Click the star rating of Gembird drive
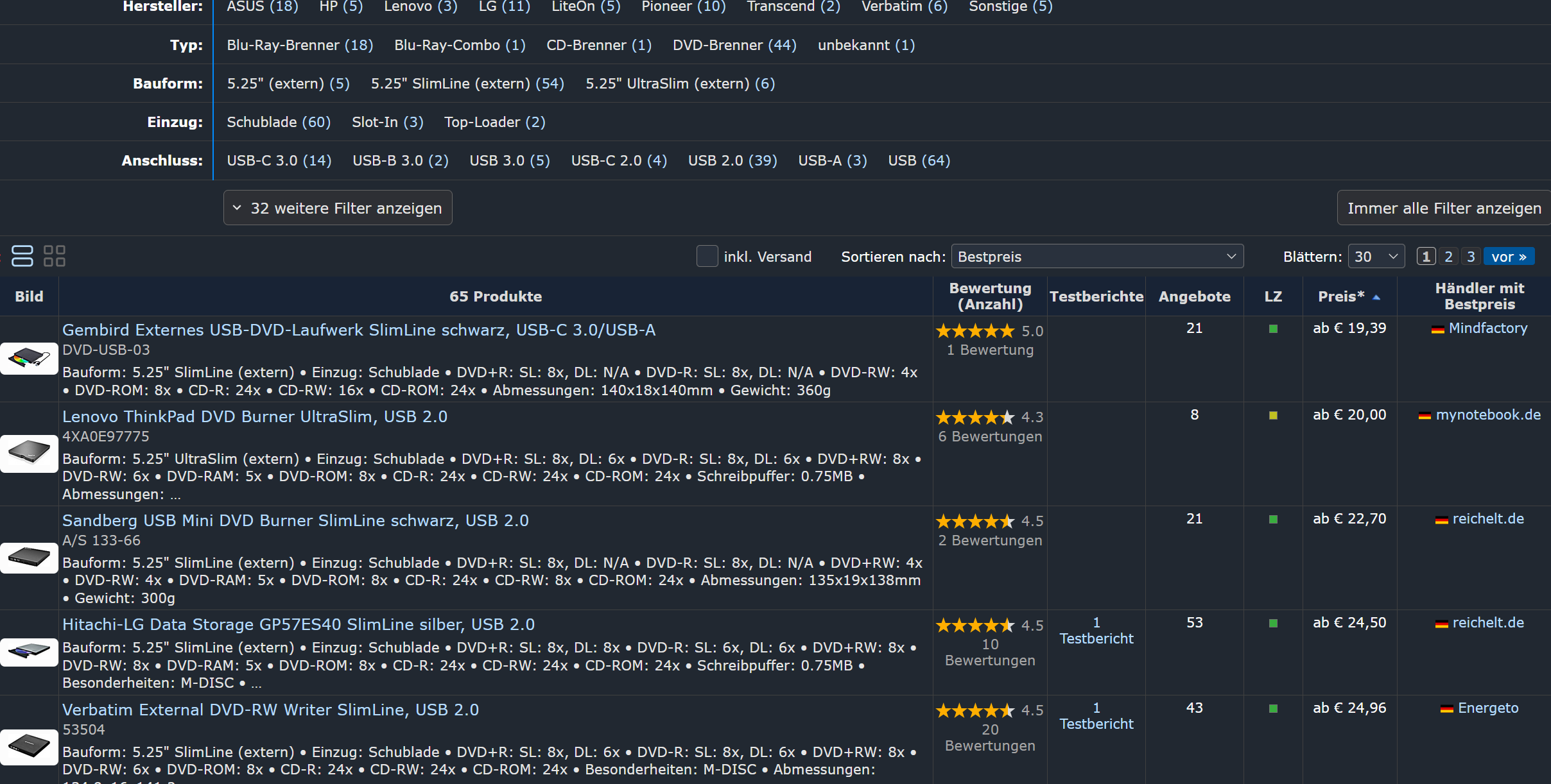Image resolution: width=1551 pixels, height=784 pixels. click(x=975, y=331)
